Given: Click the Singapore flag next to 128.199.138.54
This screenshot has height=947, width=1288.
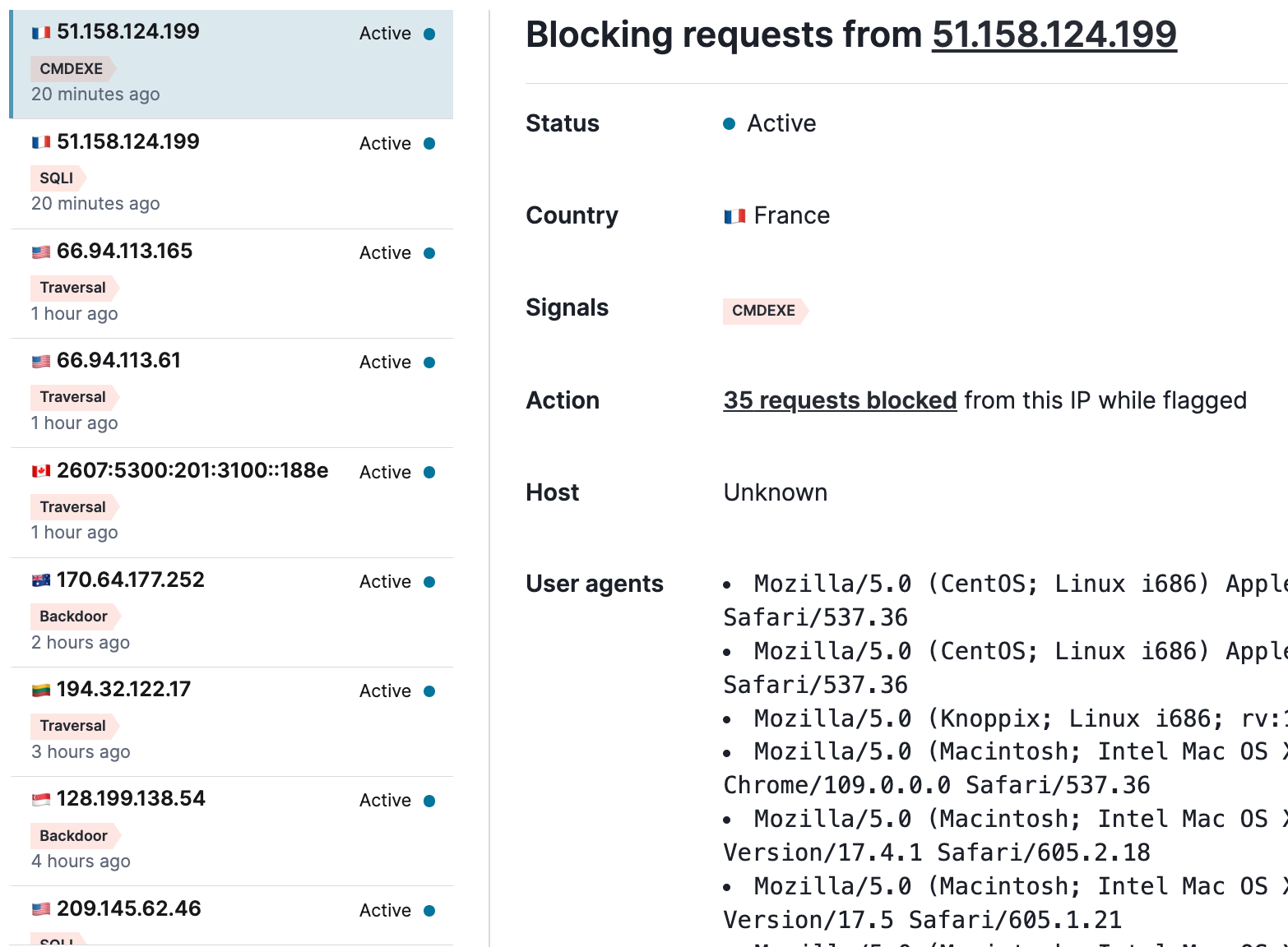Looking at the screenshot, I should [40, 798].
